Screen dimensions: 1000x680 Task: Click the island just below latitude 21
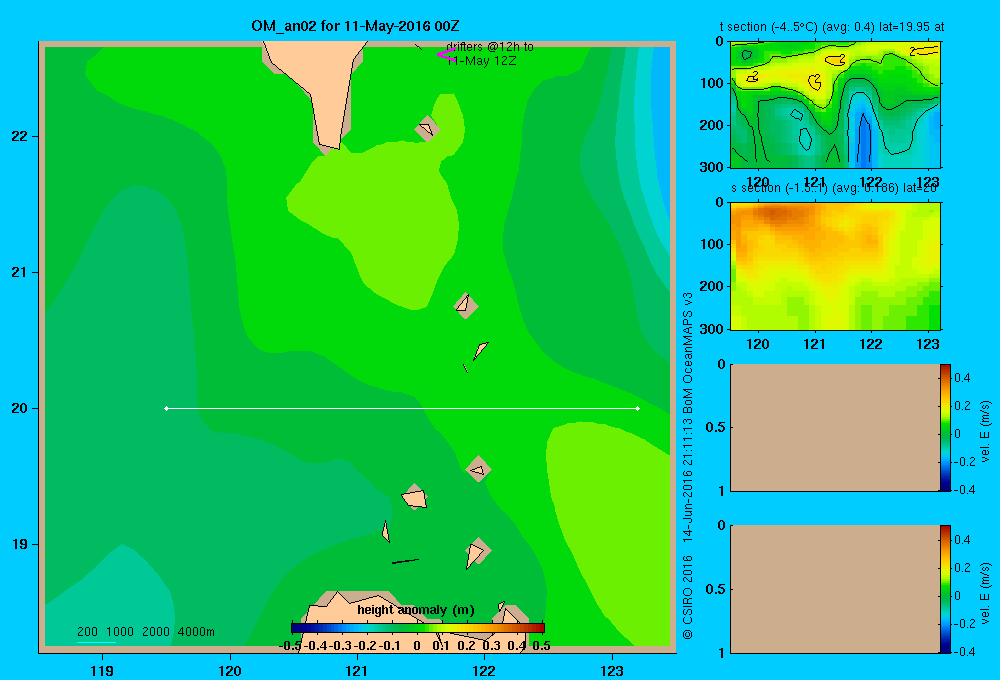466,306
